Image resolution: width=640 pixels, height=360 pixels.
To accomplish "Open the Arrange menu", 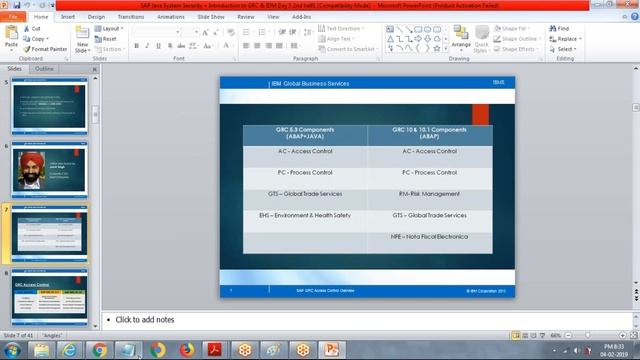I will tap(461, 39).
